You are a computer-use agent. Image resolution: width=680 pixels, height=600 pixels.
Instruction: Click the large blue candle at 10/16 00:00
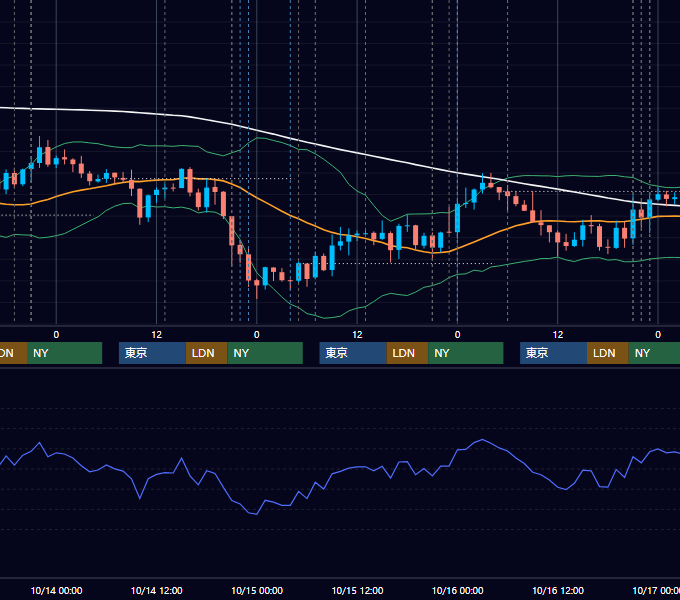click(457, 218)
